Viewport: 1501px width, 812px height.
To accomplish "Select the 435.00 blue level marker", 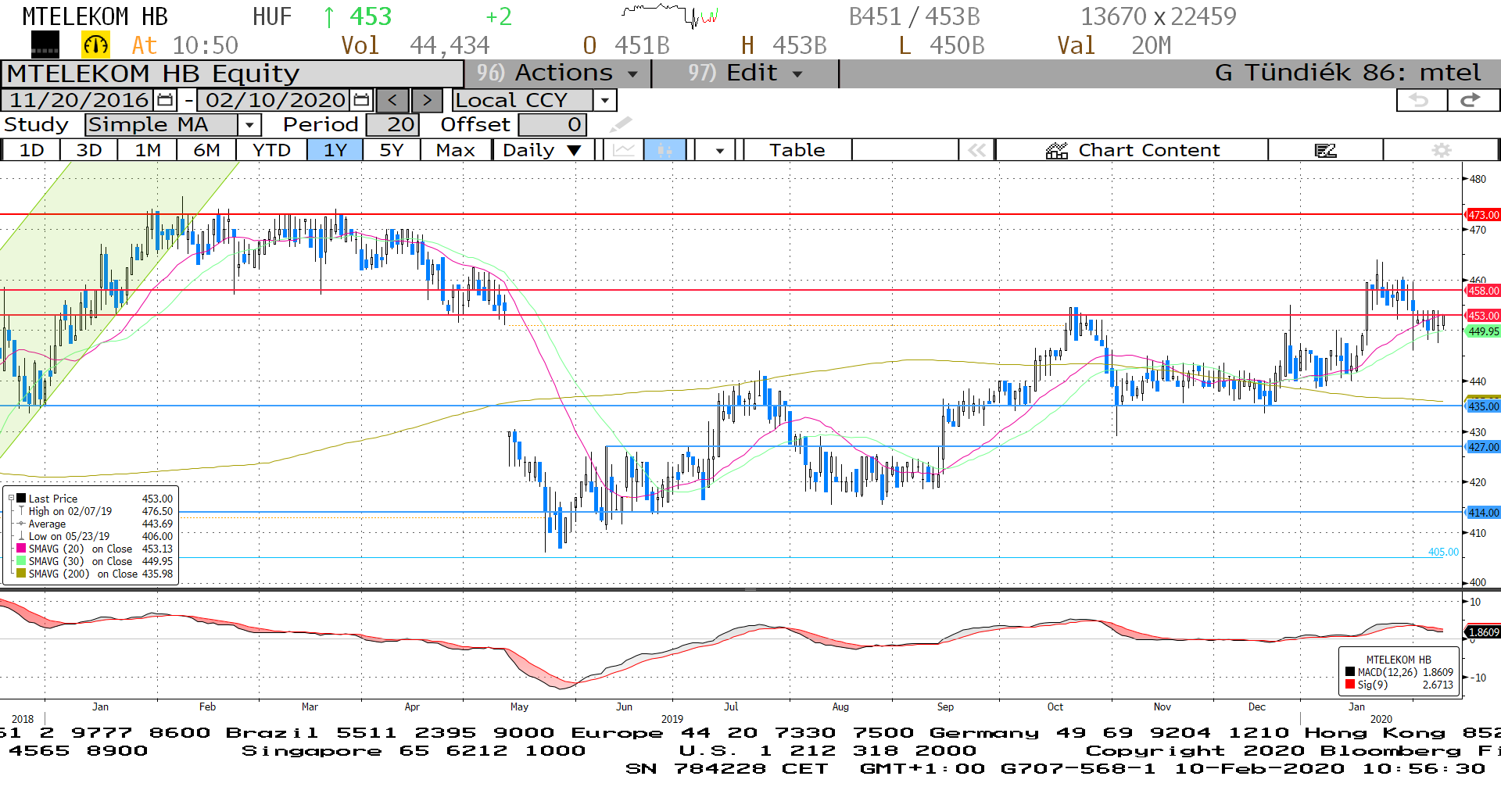I will click(x=1482, y=406).
